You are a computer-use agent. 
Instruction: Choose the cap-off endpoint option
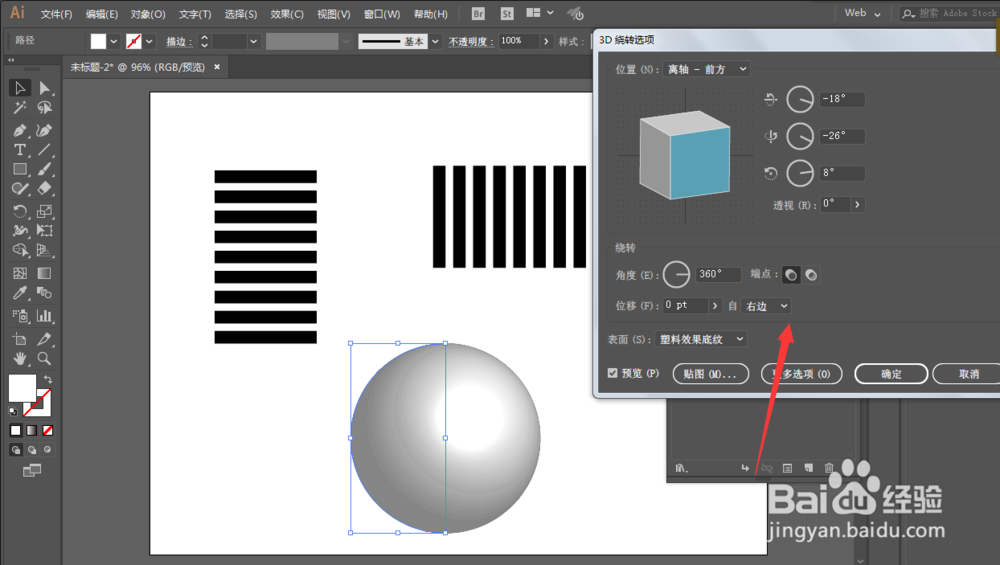click(x=811, y=275)
